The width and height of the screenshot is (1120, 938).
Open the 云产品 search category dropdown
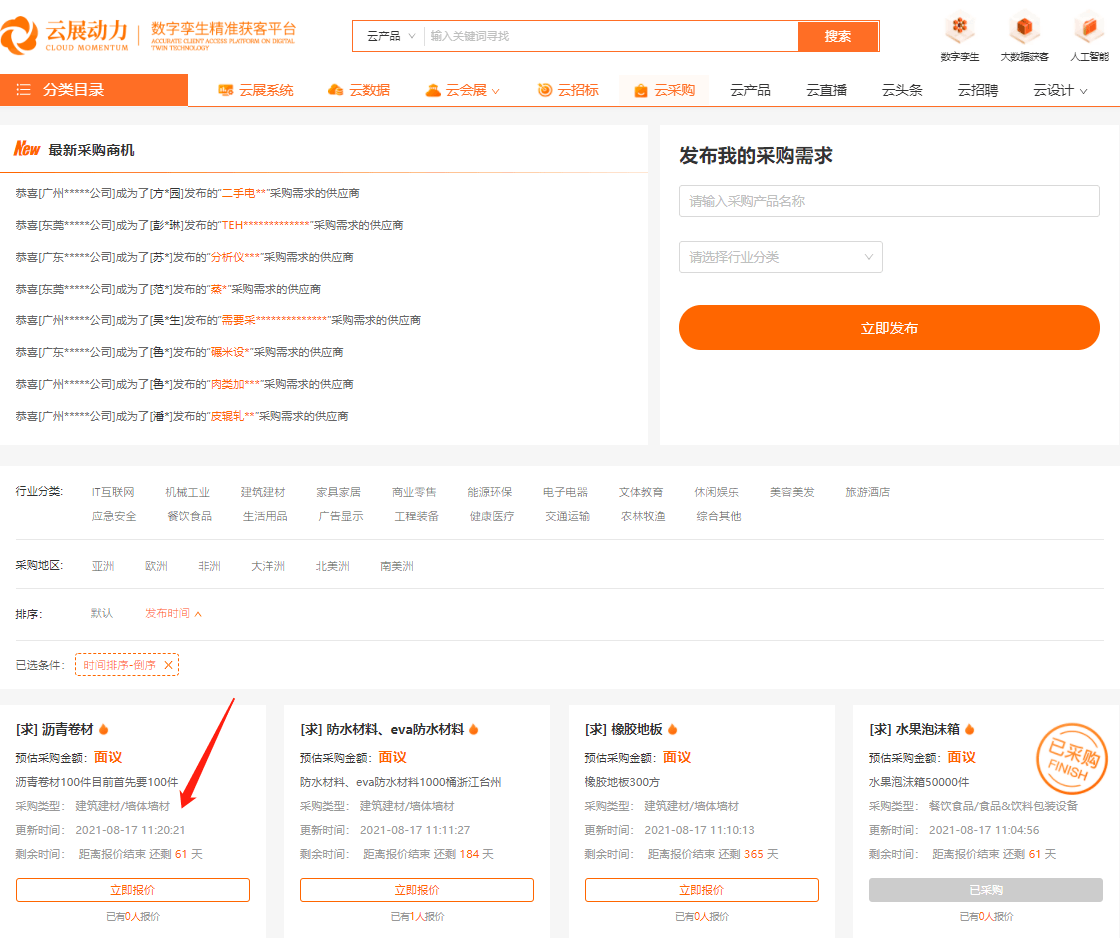click(x=390, y=36)
